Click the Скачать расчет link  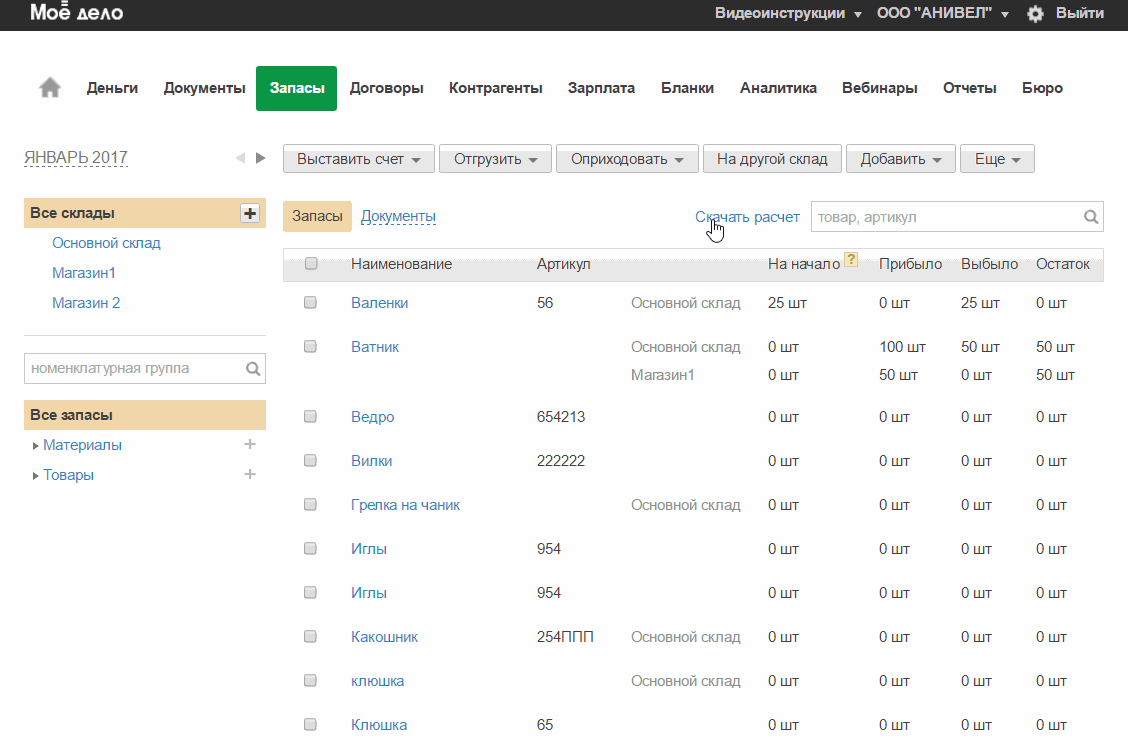point(747,217)
